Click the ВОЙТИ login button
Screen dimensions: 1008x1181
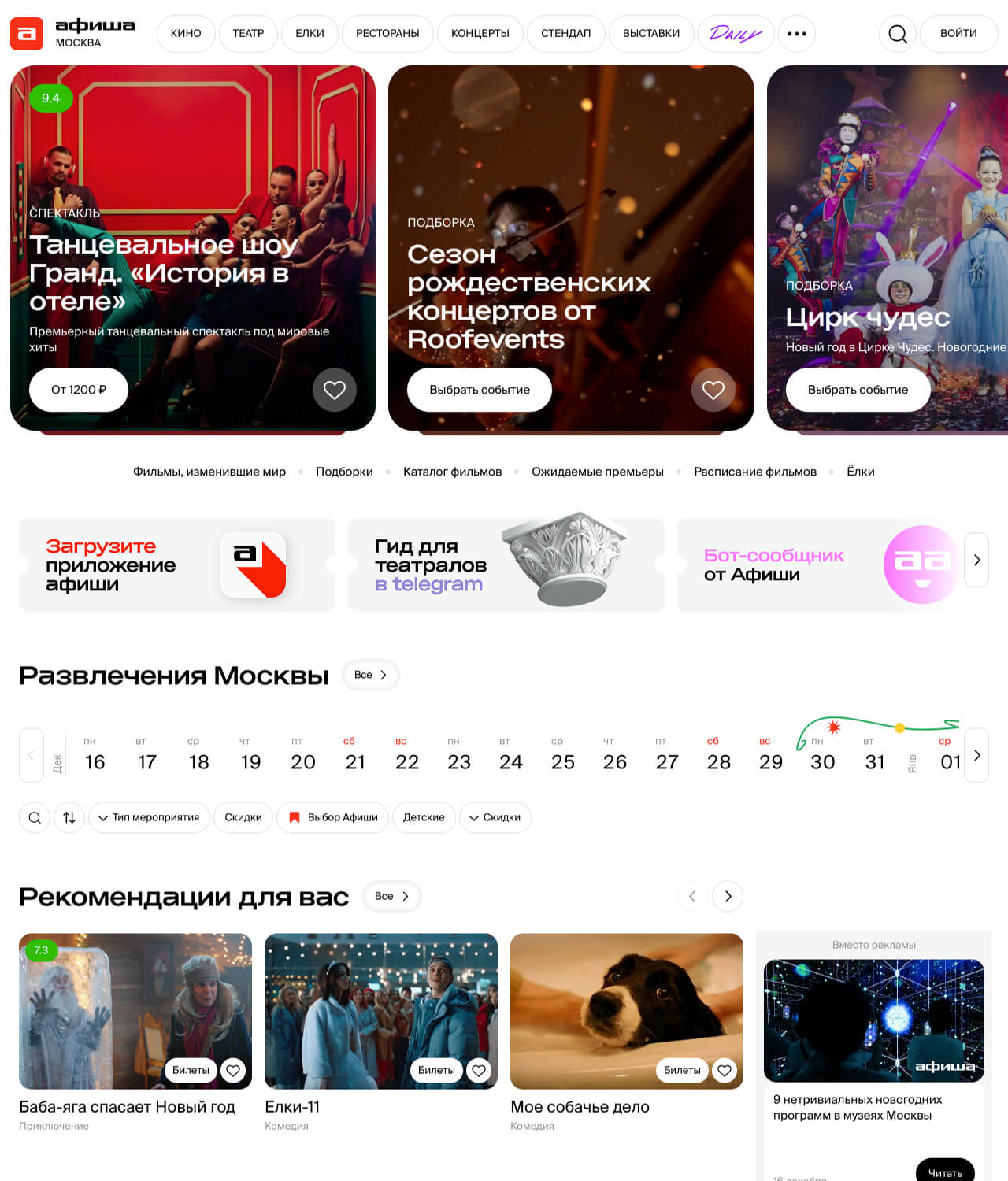tap(958, 34)
